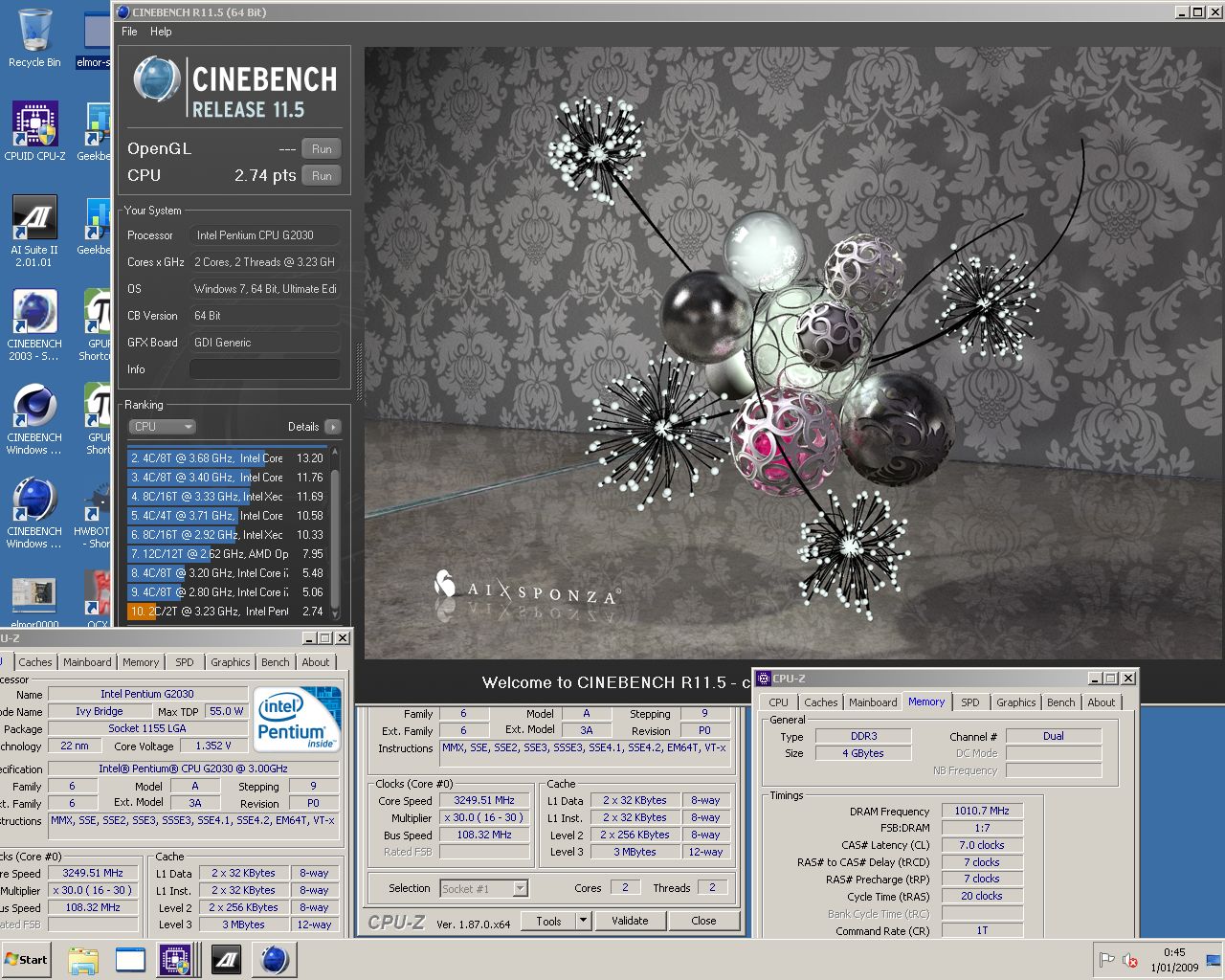Switch to the Memory tab in right CPU-Z window
This screenshot has width=1225, height=980.
pyautogui.click(x=926, y=702)
